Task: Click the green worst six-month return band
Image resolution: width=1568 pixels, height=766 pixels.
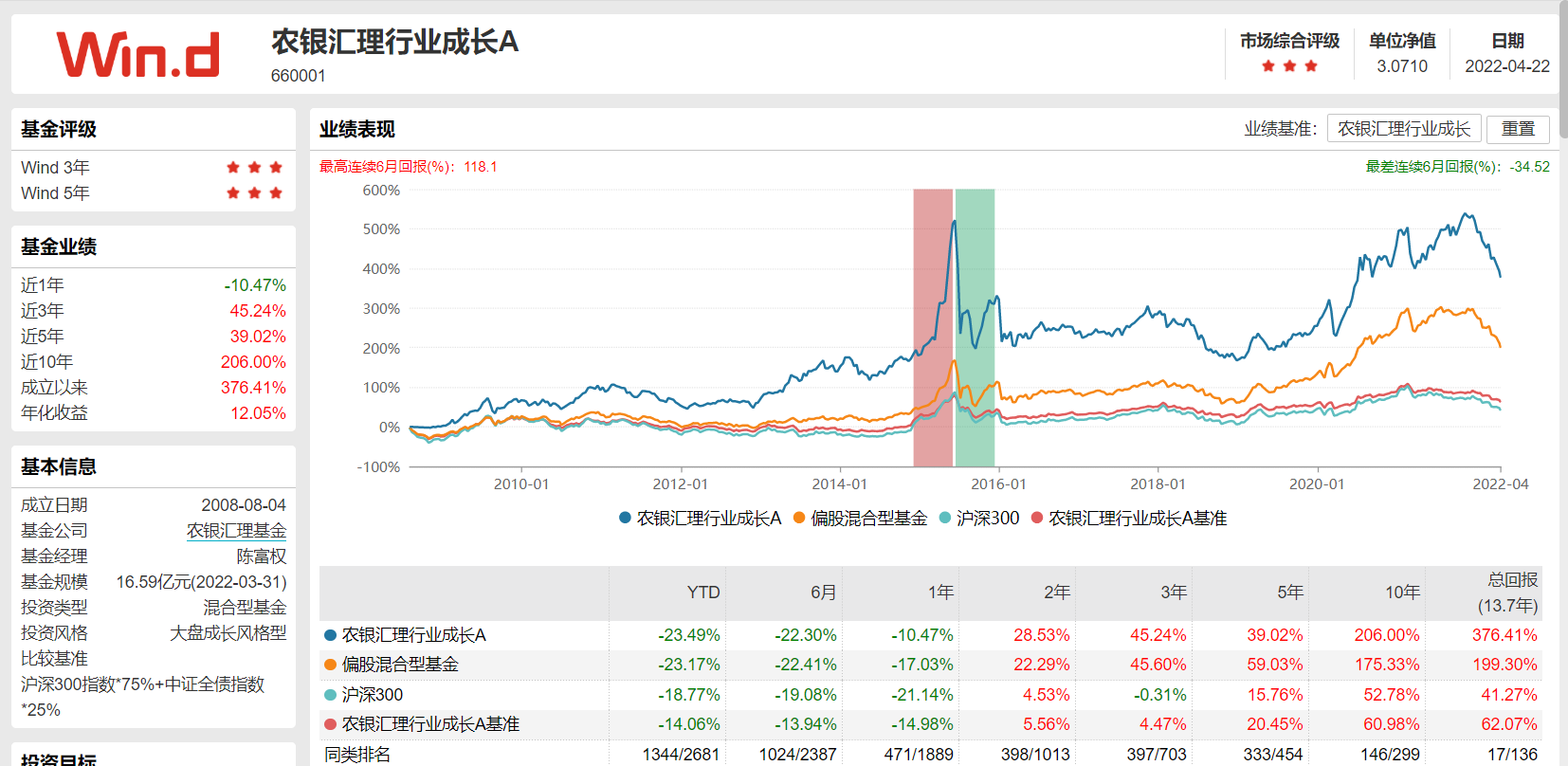Action: pos(975,327)
